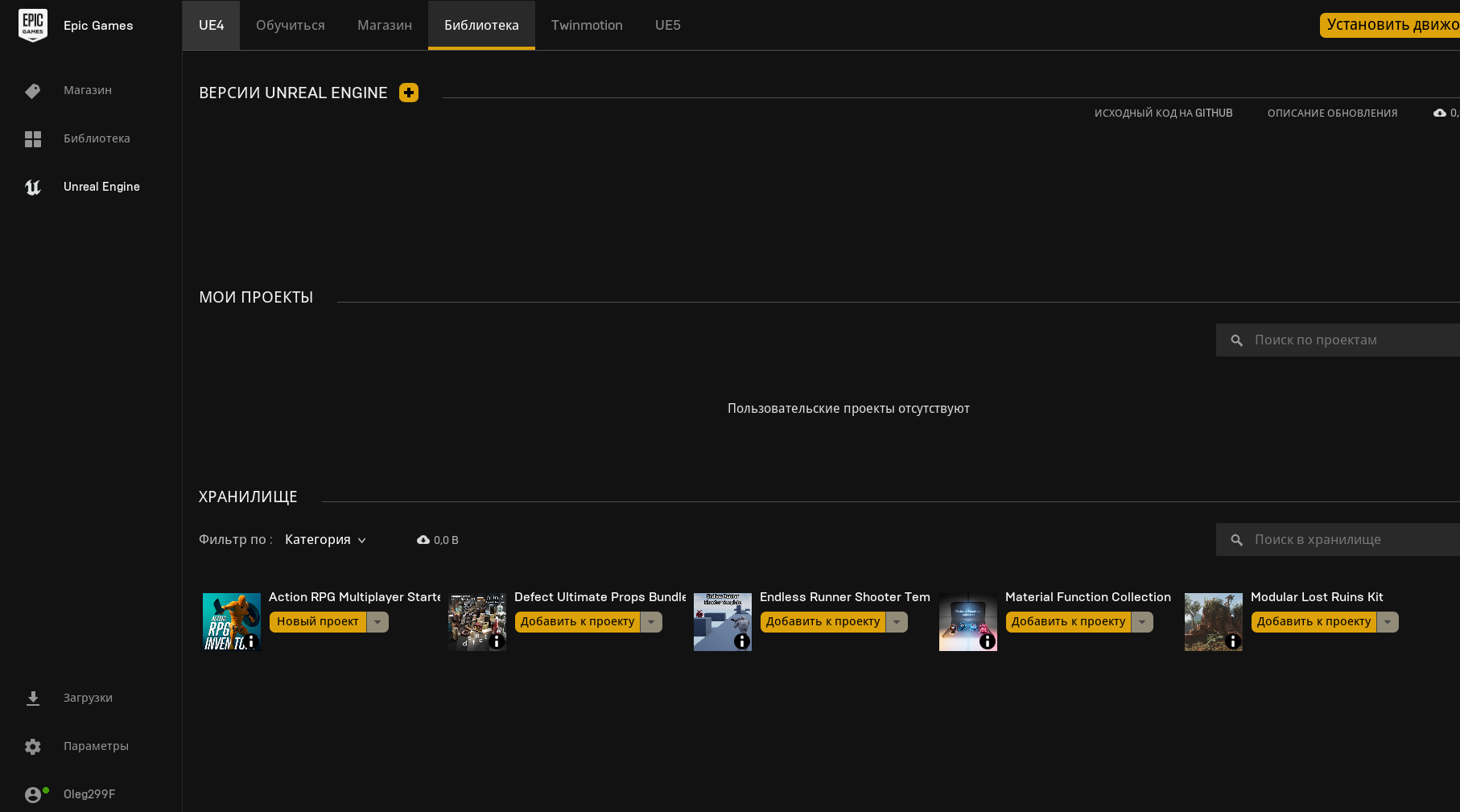The height and width of the screenshot is (812, 1460).
Task: Click cloud icon next to 0,0 B
Action: click(423, 540)
